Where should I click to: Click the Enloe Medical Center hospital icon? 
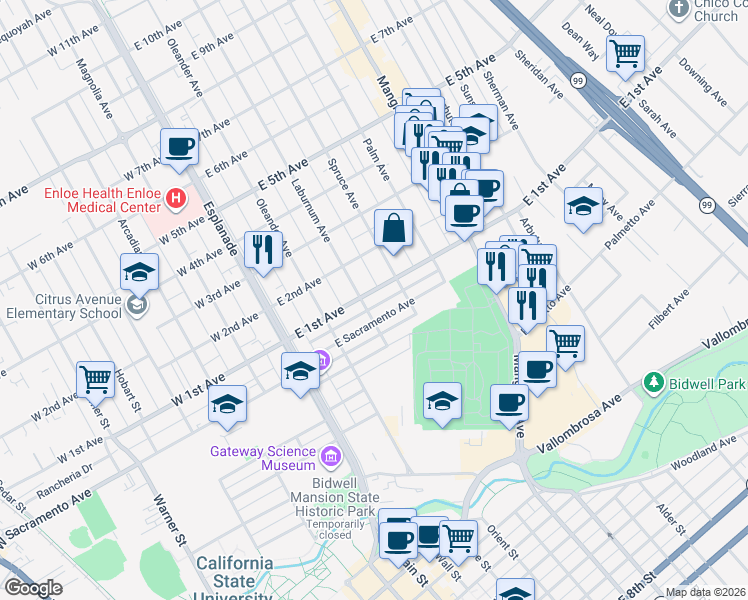(176, 197)
